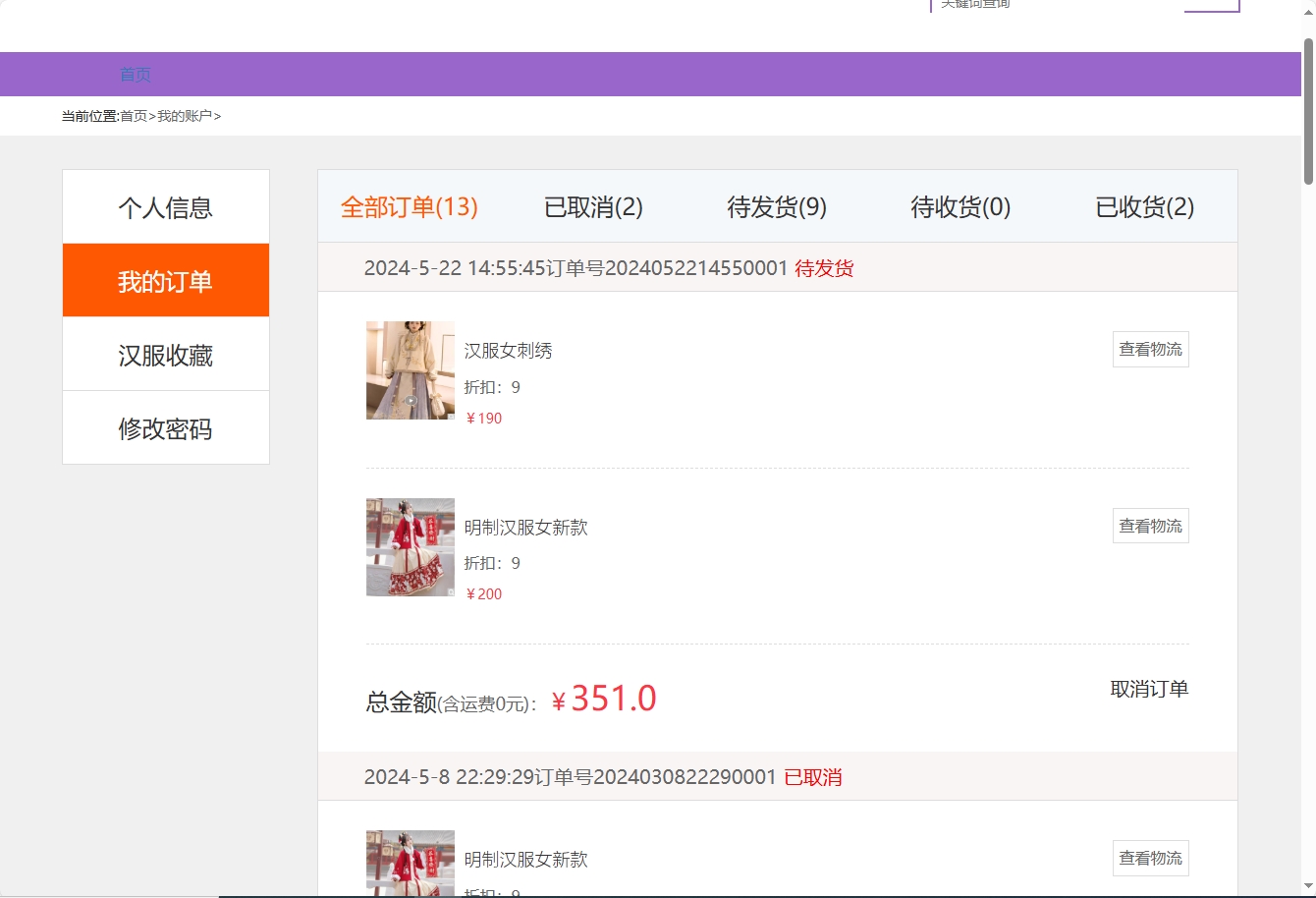This screenshot has width=1316, height=898.
Task: Click 查看物流 next to 明制汉服女新款
Action: (x=1150, y=525)
